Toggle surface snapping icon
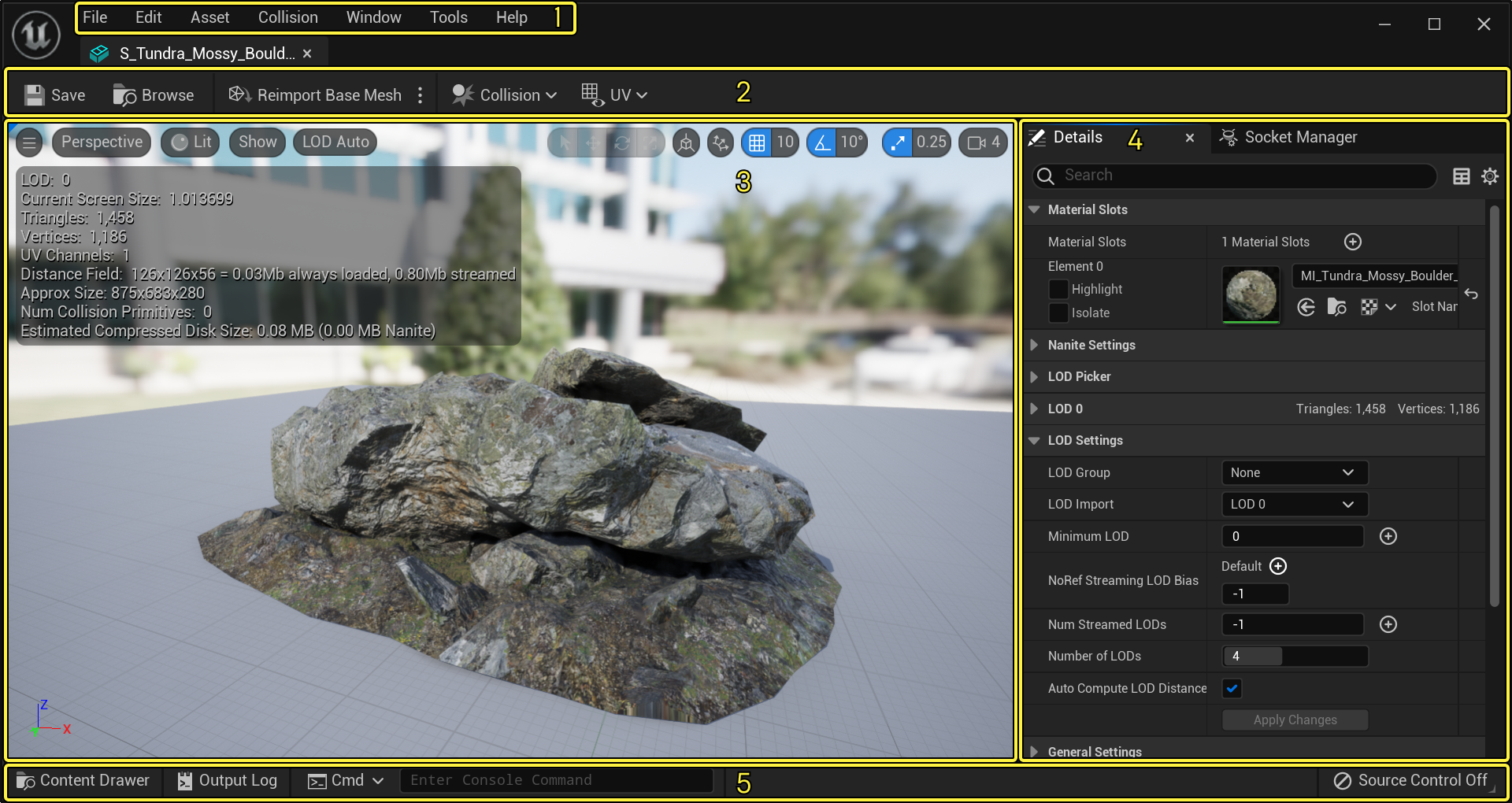Image resolution: width=1512 pixels, height=803 pixels. pos(720,142)
